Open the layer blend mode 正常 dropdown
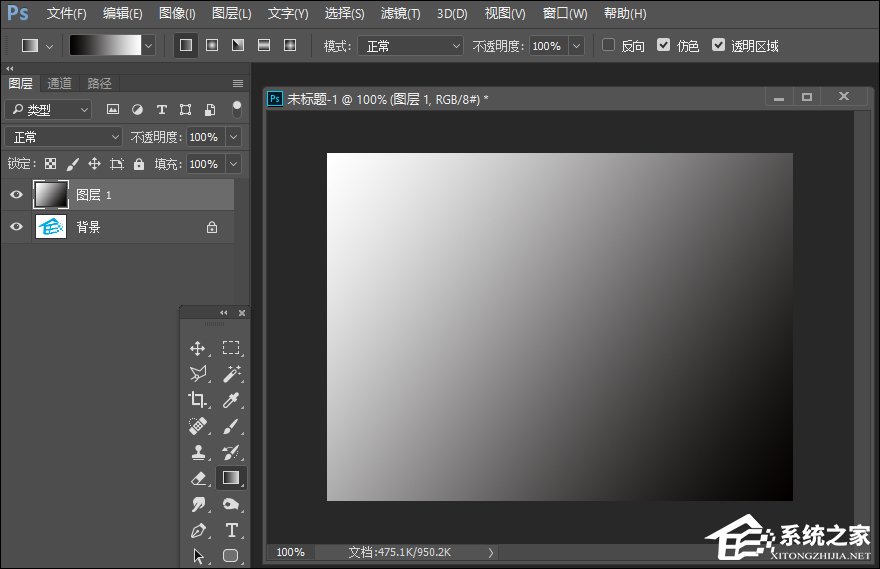 (64, 137)
